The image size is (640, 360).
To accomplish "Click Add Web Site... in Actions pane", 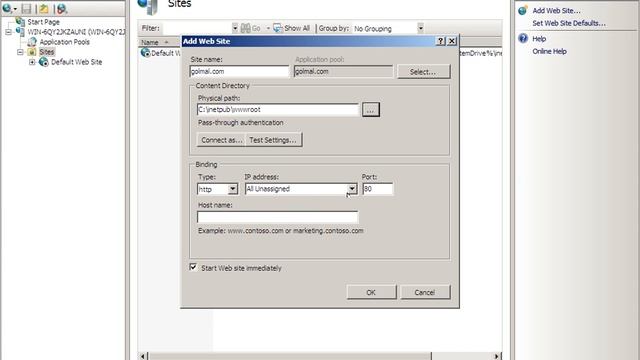I will point(556,11).
